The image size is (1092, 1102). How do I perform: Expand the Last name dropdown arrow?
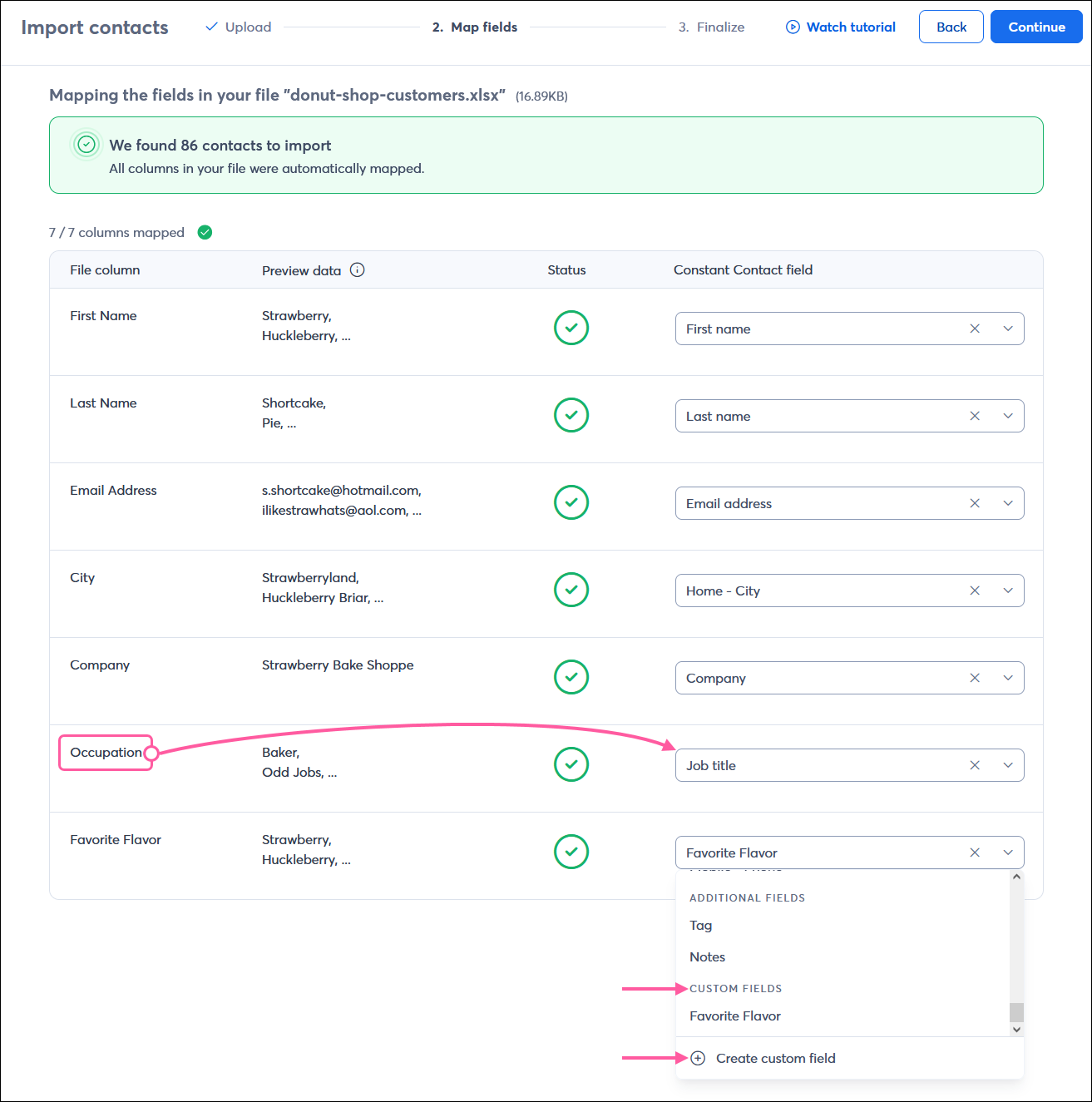tap(1008, 416)
